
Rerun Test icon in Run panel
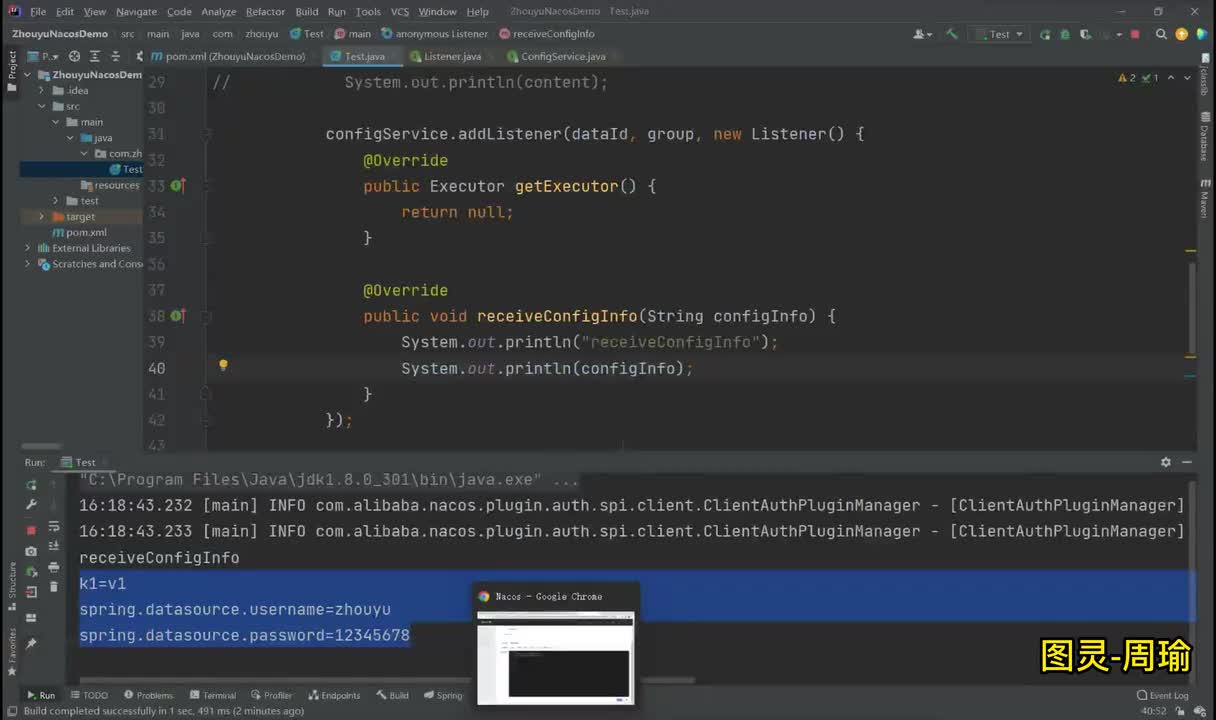pyautogui.click(x=31, y=485)
